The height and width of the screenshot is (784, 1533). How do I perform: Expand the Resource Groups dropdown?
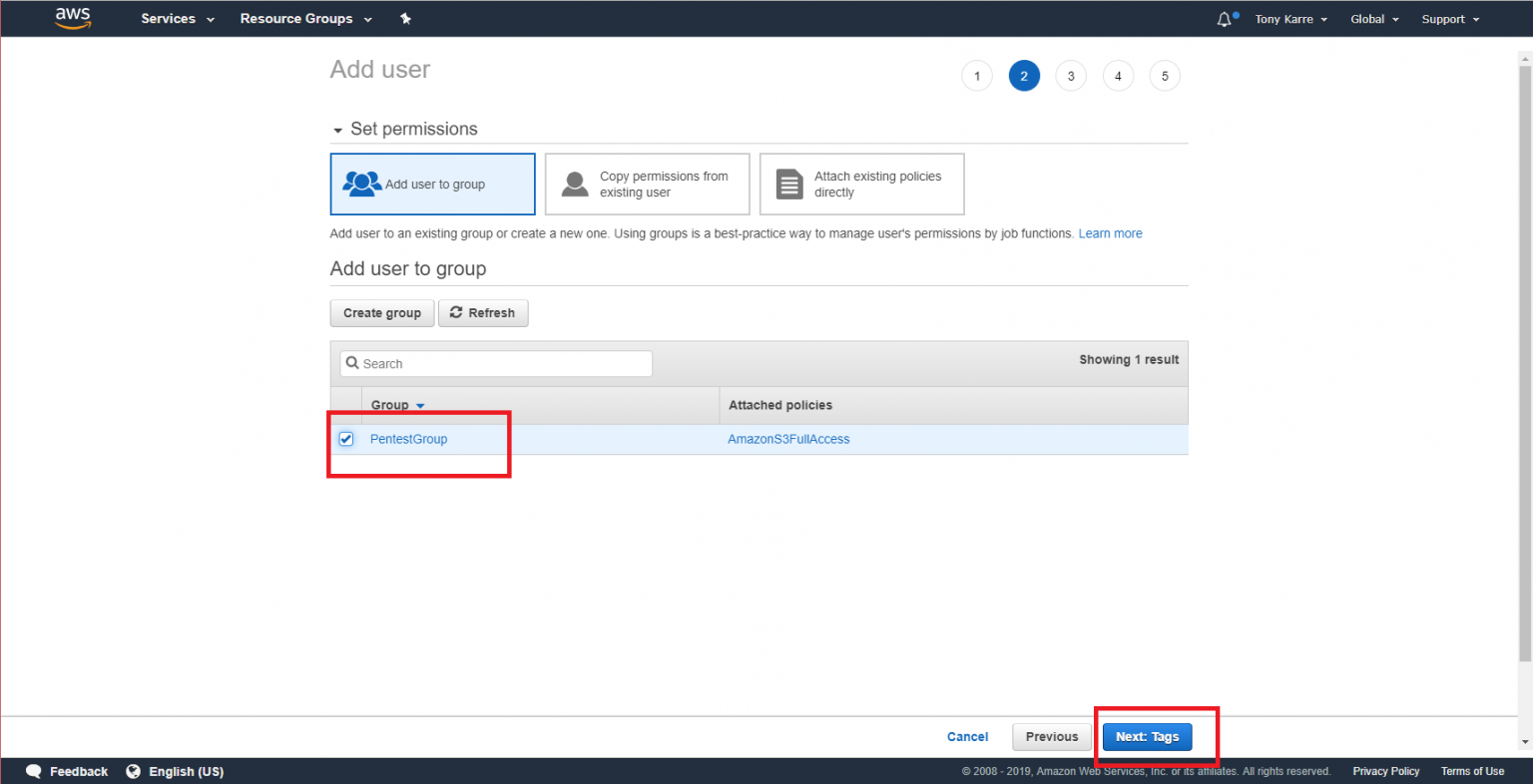click(x=305, y=19)
